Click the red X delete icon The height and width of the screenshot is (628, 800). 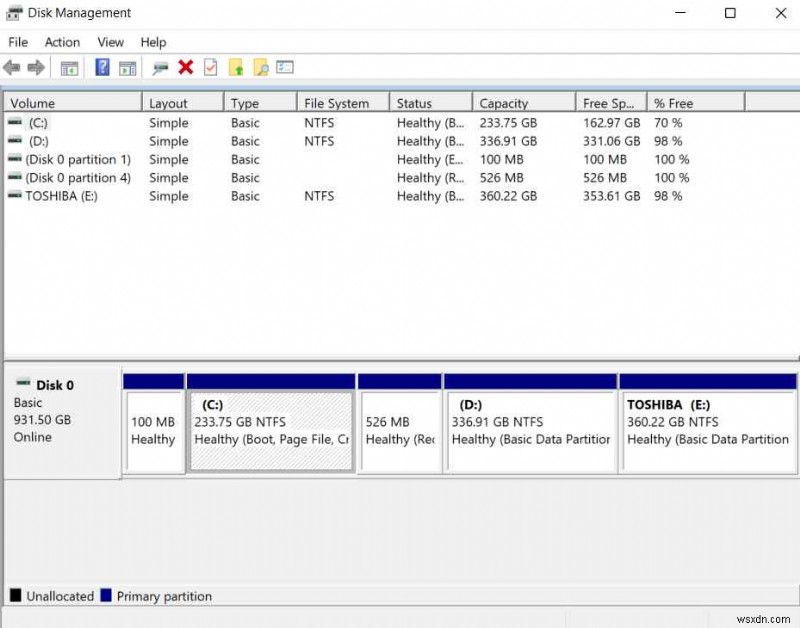point(186,67)
